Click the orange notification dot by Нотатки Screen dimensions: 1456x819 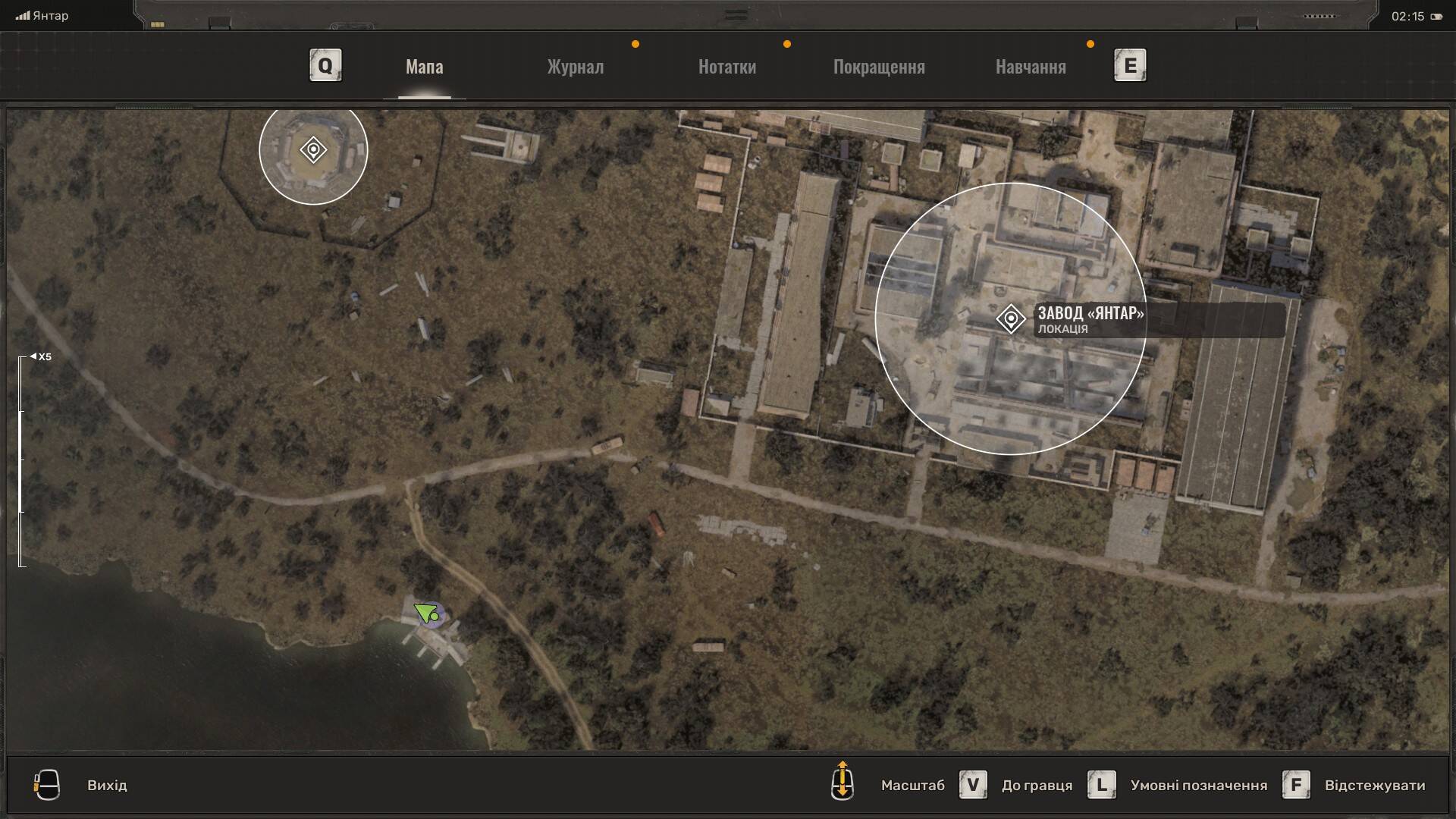[x=787, y=44]
